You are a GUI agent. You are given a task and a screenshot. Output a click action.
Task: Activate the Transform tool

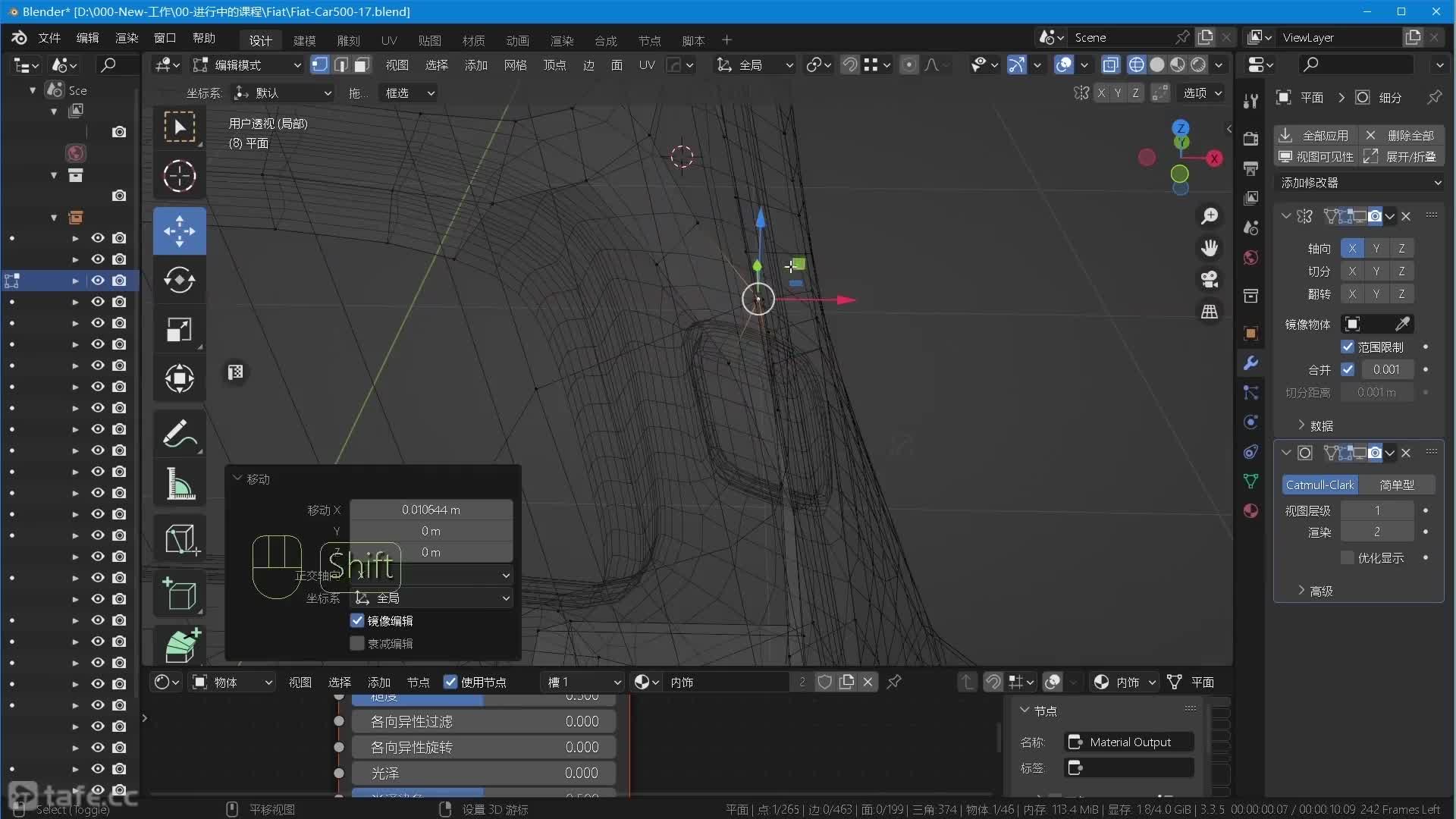180,378
